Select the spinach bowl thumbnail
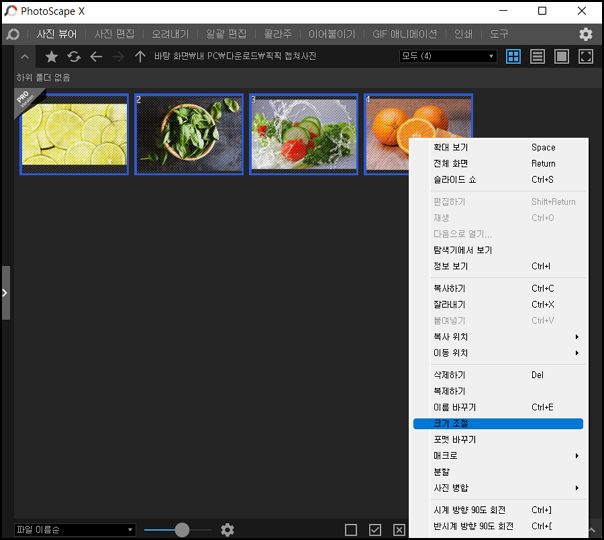Image resolution: width=604 pixels, height=540 pixels. [x=189, y=134]
